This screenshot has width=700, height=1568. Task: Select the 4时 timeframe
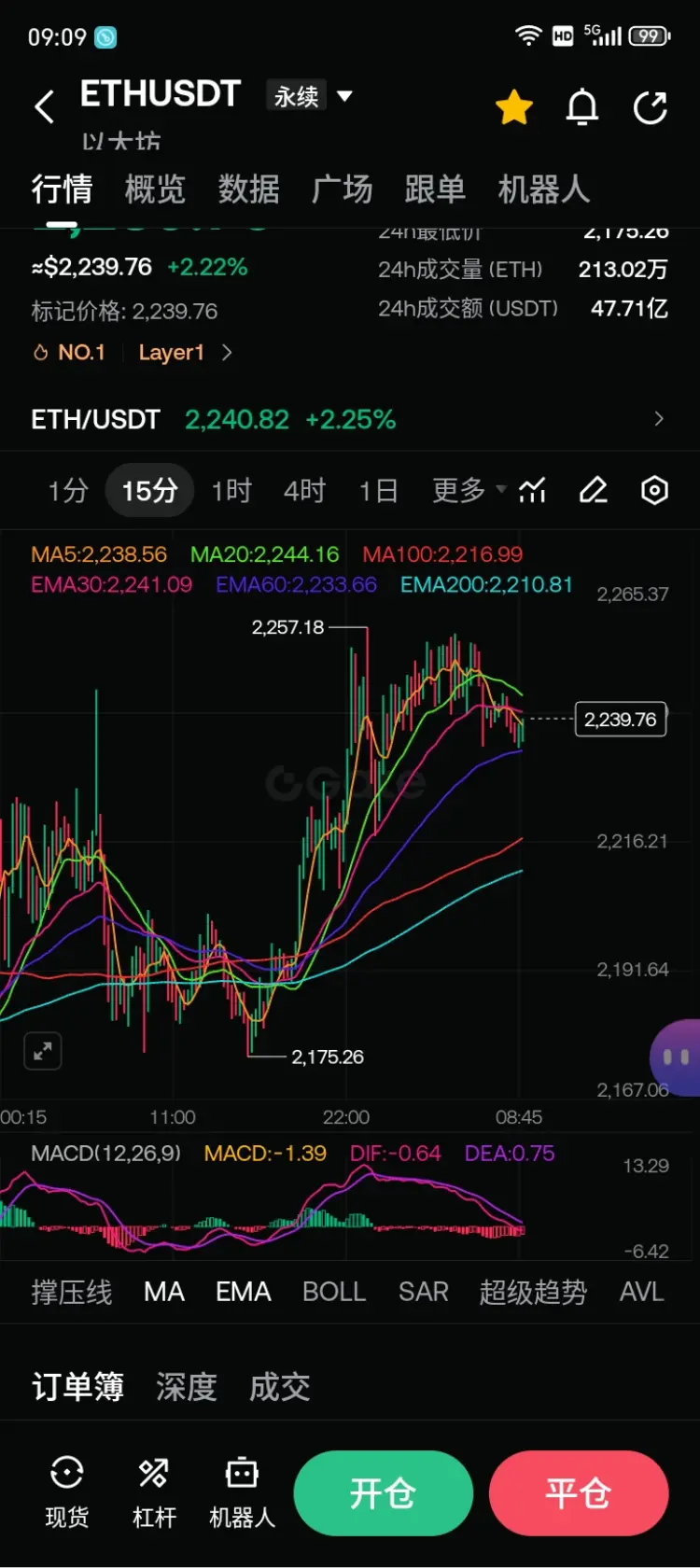305,490
